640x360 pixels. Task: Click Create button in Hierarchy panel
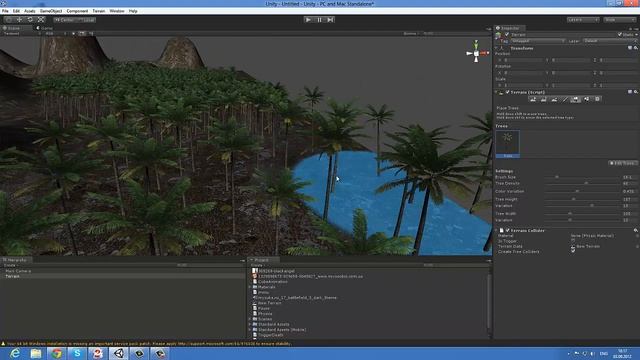pyautogui.click(x=10, y=265)
